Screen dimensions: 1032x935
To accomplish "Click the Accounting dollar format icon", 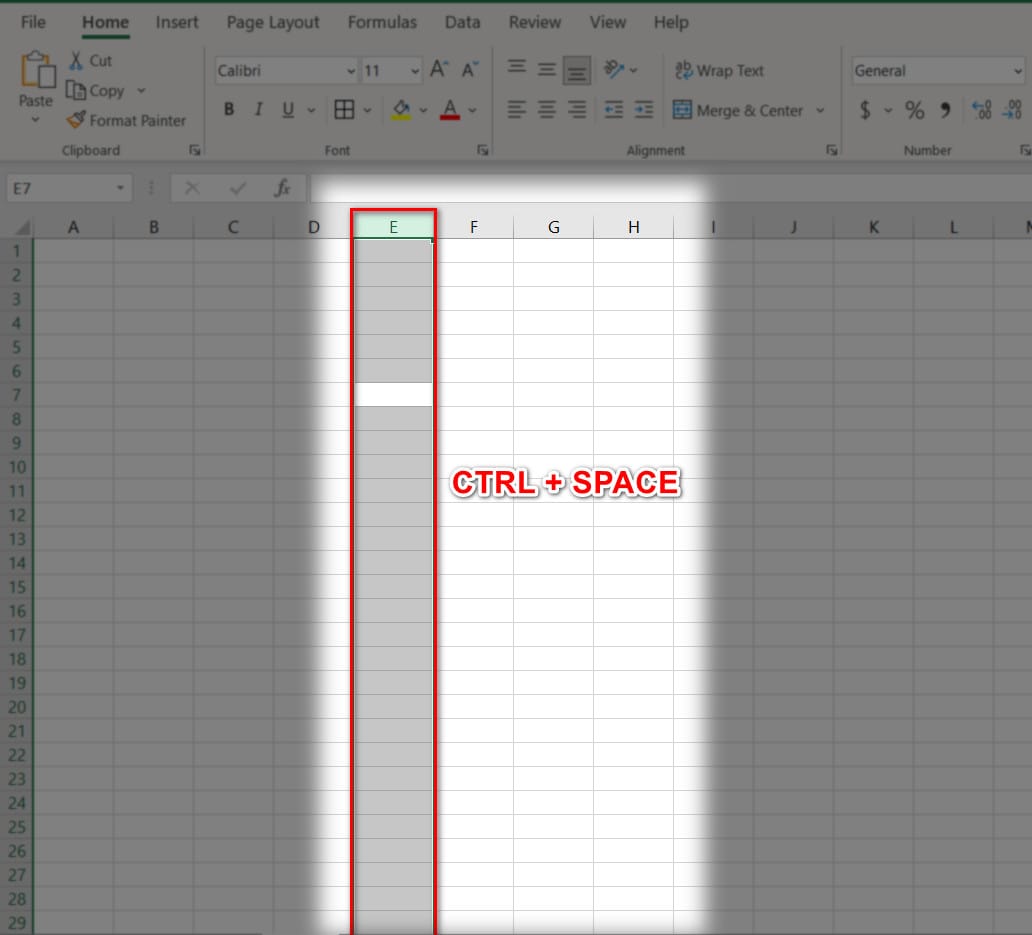I will point(865,110).
